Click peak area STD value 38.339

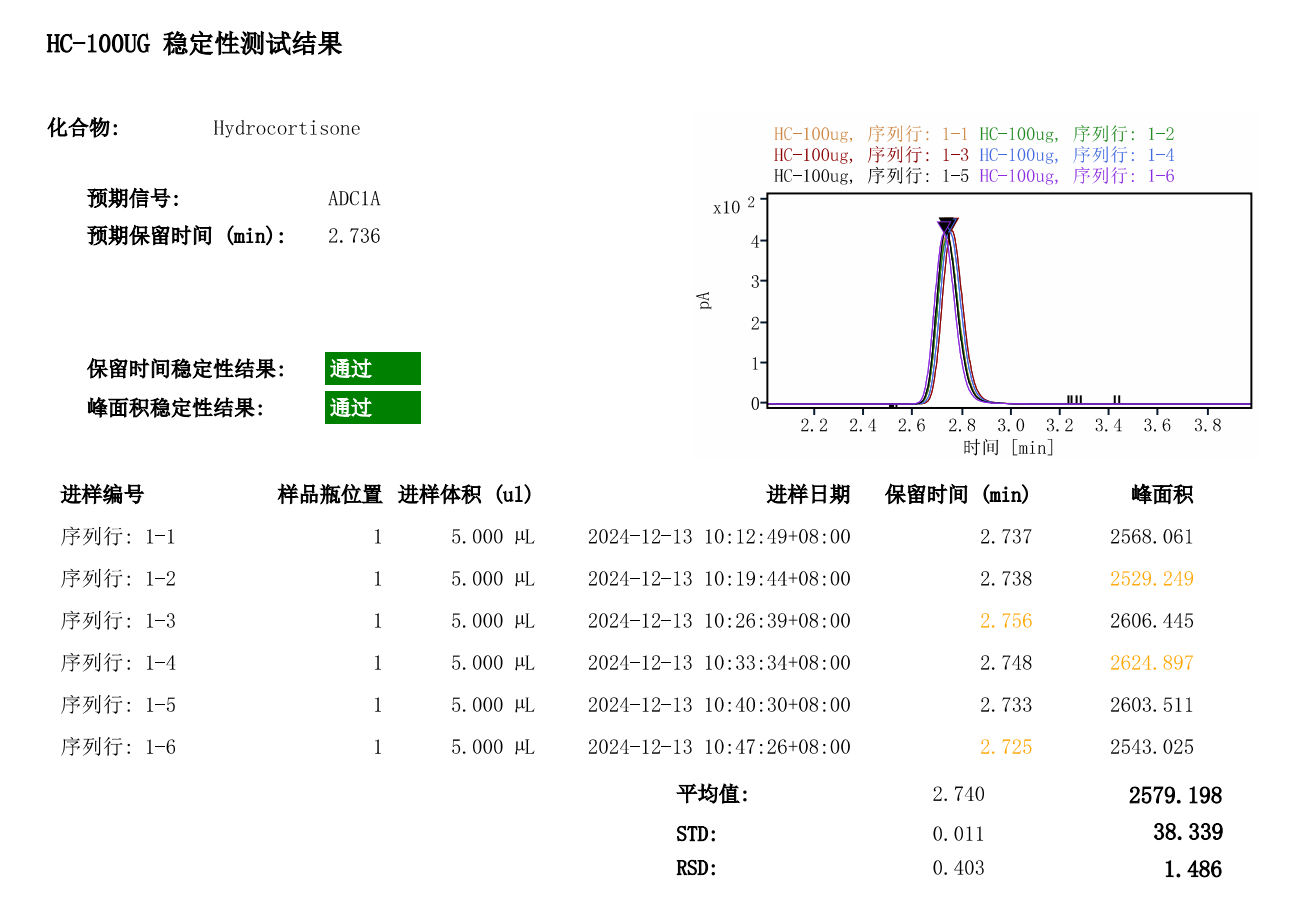point(1188,832)
